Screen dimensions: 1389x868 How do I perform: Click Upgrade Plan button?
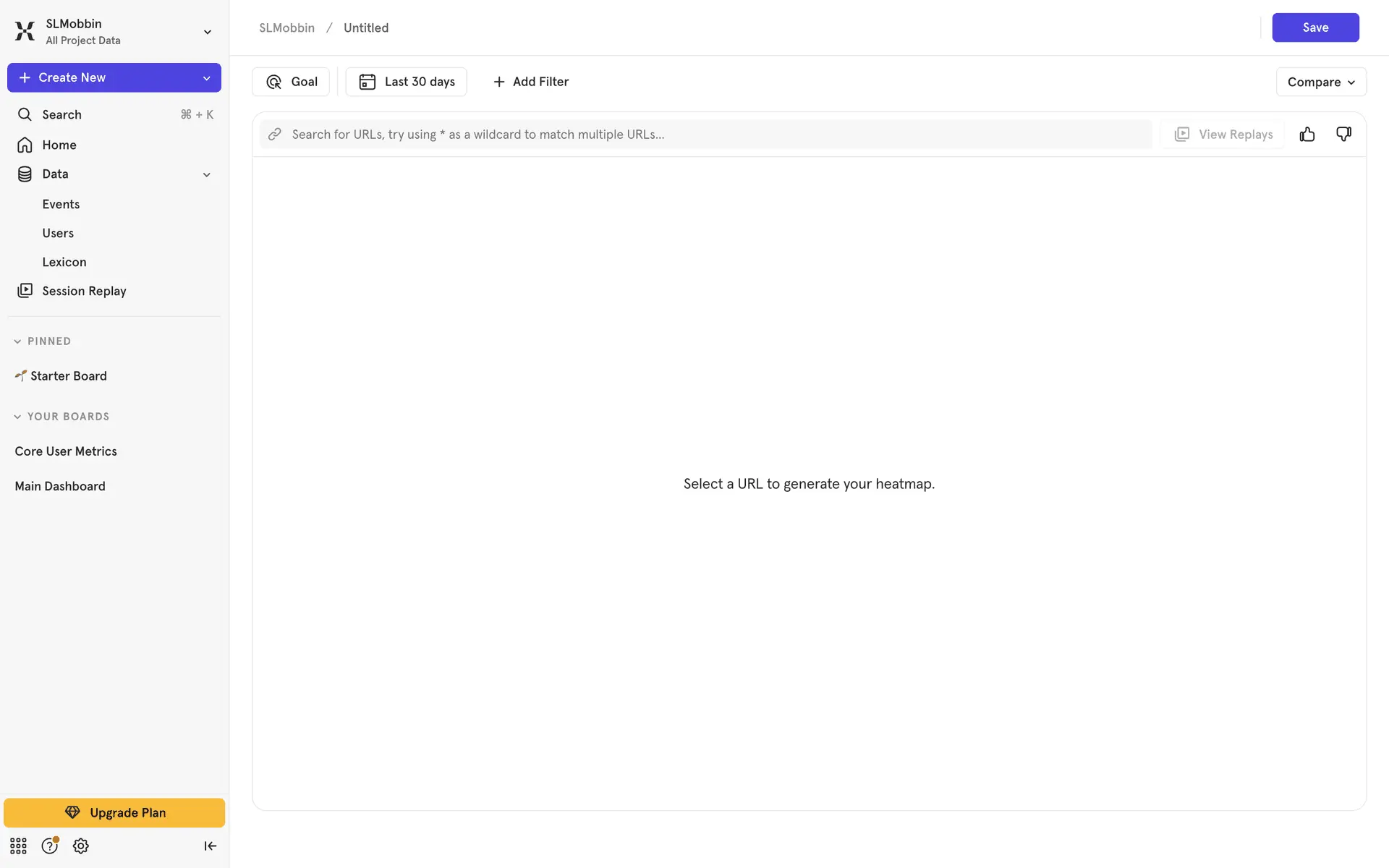[x=114, y=812]
